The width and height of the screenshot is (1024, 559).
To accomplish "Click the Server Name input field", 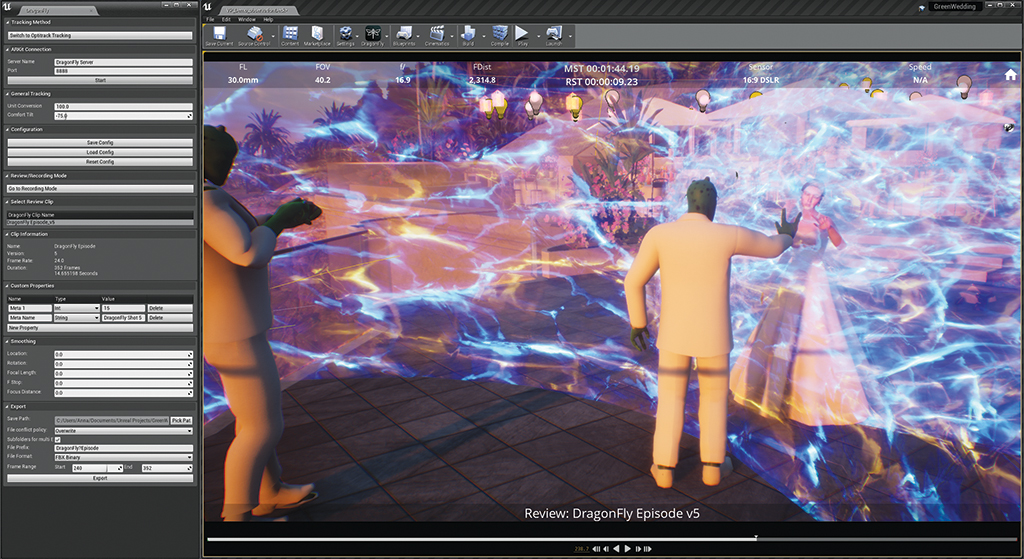I will click(x=123, y=61).
